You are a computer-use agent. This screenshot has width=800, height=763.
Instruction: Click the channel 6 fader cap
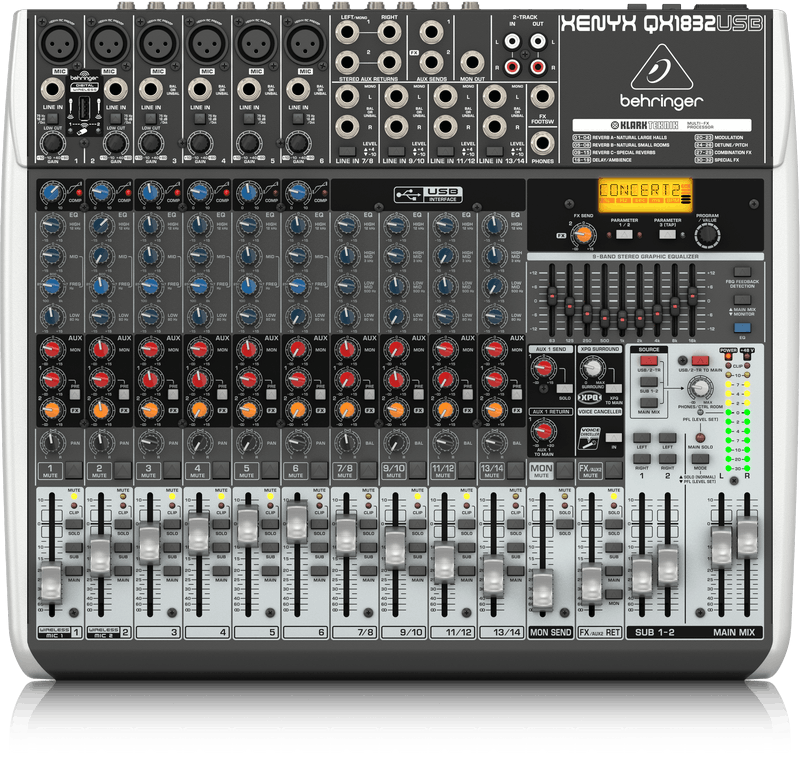(297, 522)
